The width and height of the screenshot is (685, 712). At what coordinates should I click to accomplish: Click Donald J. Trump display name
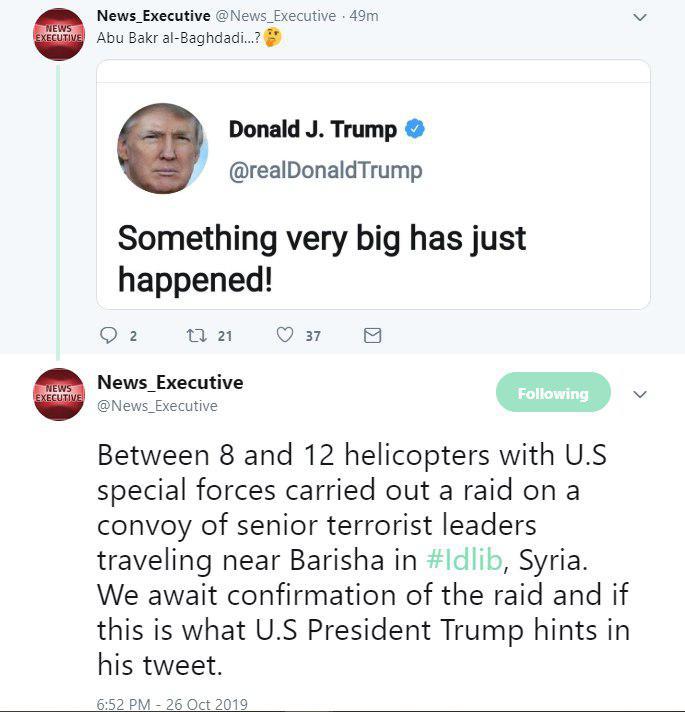click(312, 129)
